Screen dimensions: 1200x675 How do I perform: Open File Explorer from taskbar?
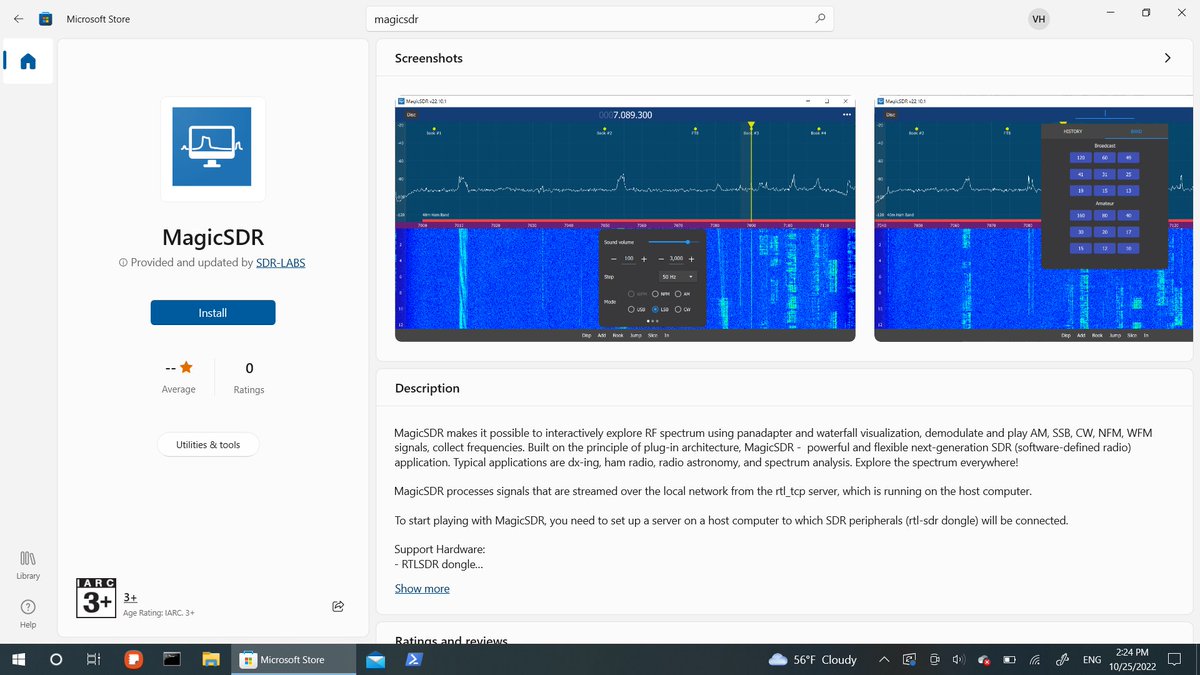pos(211,660)
